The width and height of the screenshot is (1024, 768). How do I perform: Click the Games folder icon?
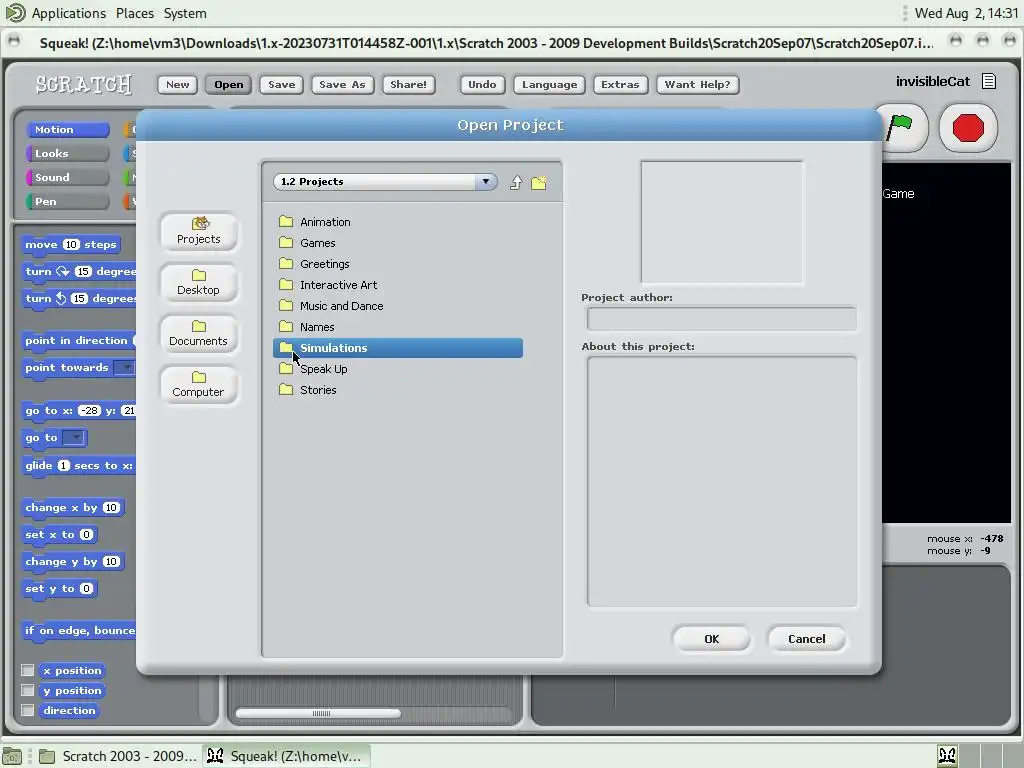286,242
